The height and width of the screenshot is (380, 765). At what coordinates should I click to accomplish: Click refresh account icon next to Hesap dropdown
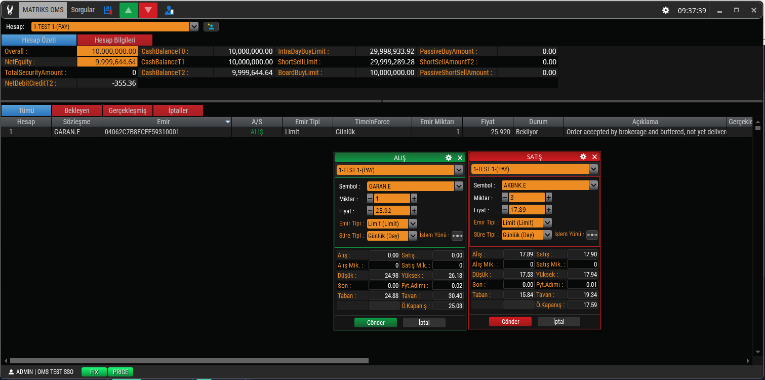(x=211, y=26)
